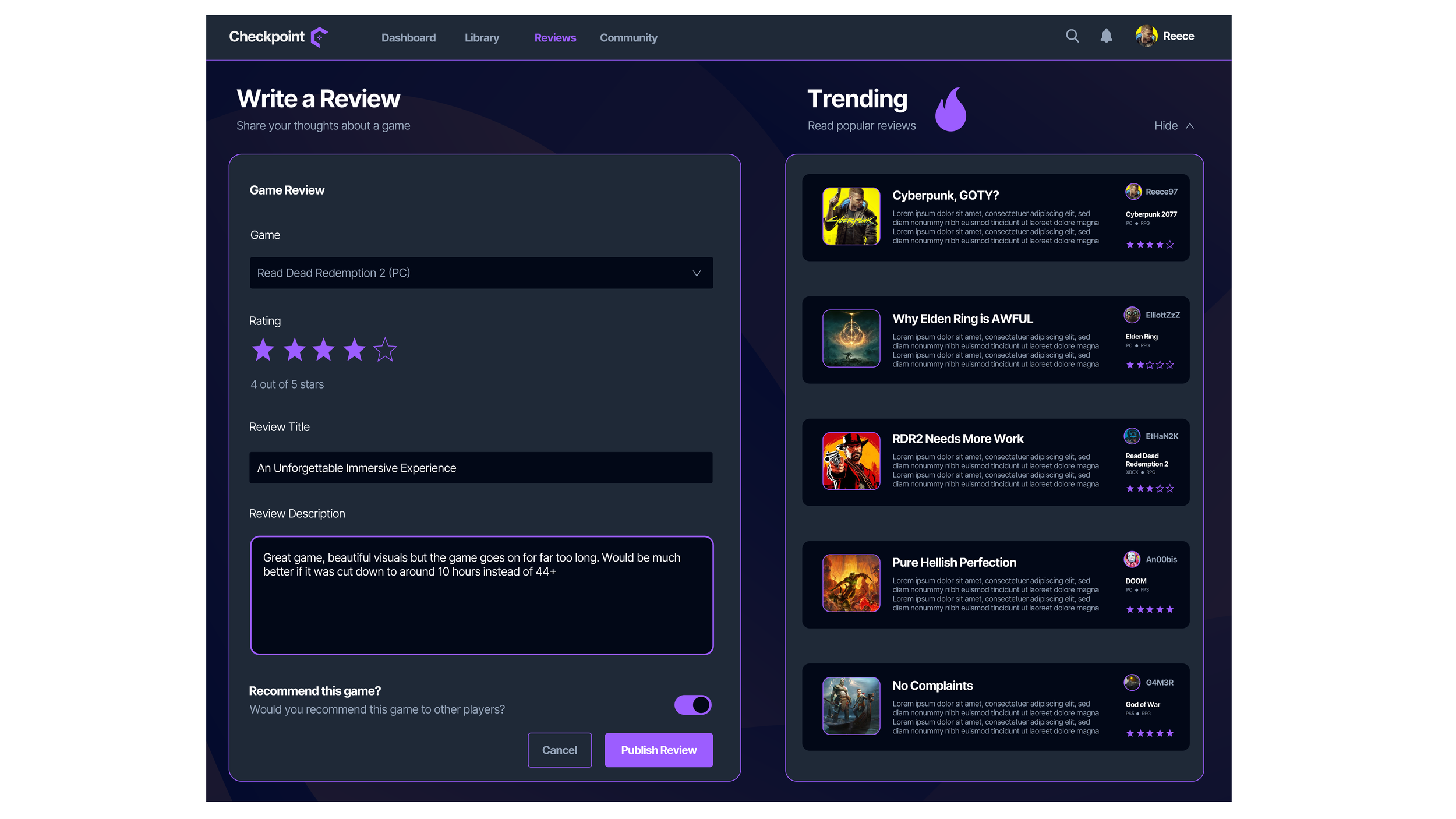Open search with the magnifier icon

[1072, 36]
